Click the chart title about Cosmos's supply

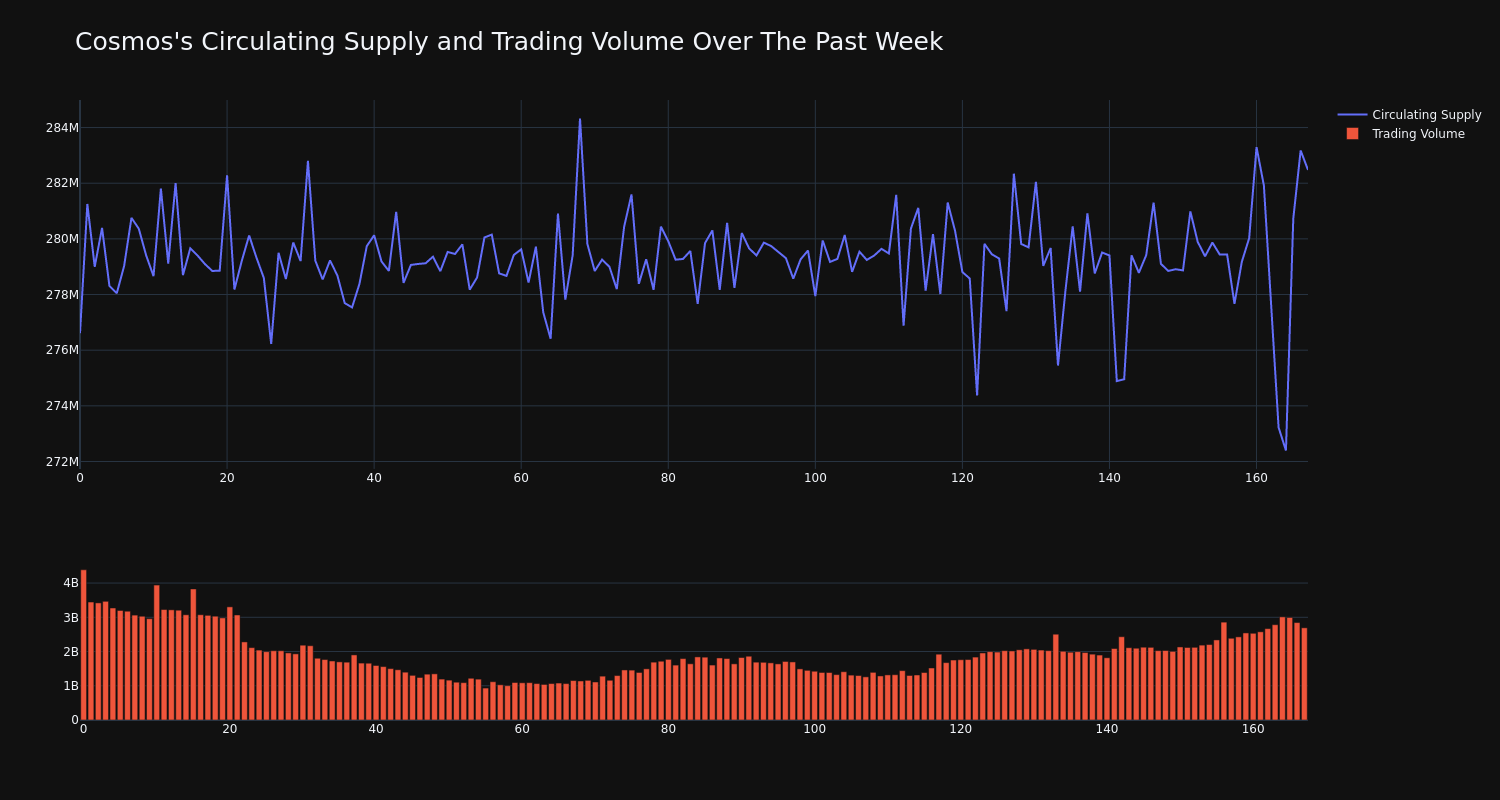coord(509,42)
